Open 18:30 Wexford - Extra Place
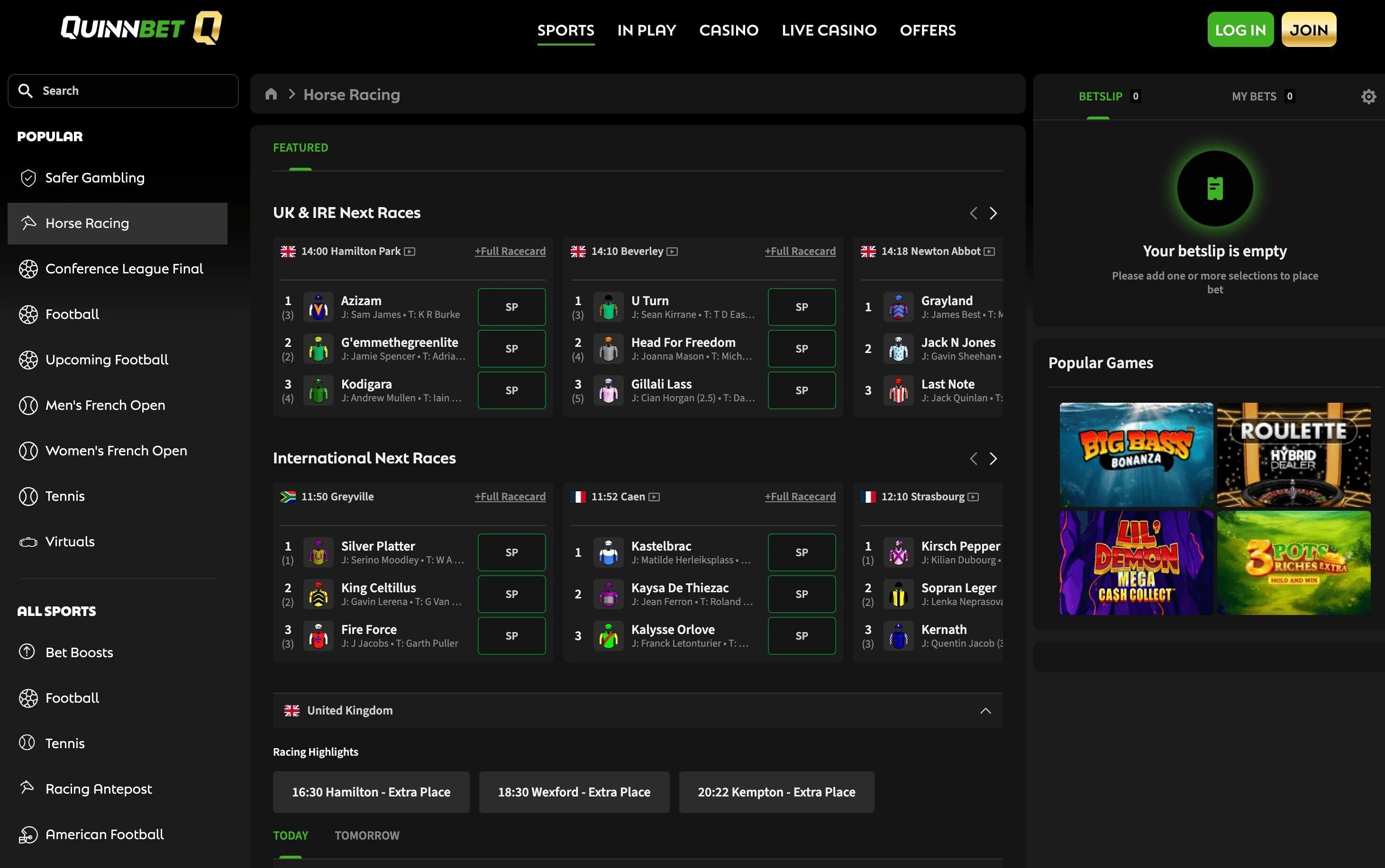Screen dimensions: 1385x868 coord(574,792)
